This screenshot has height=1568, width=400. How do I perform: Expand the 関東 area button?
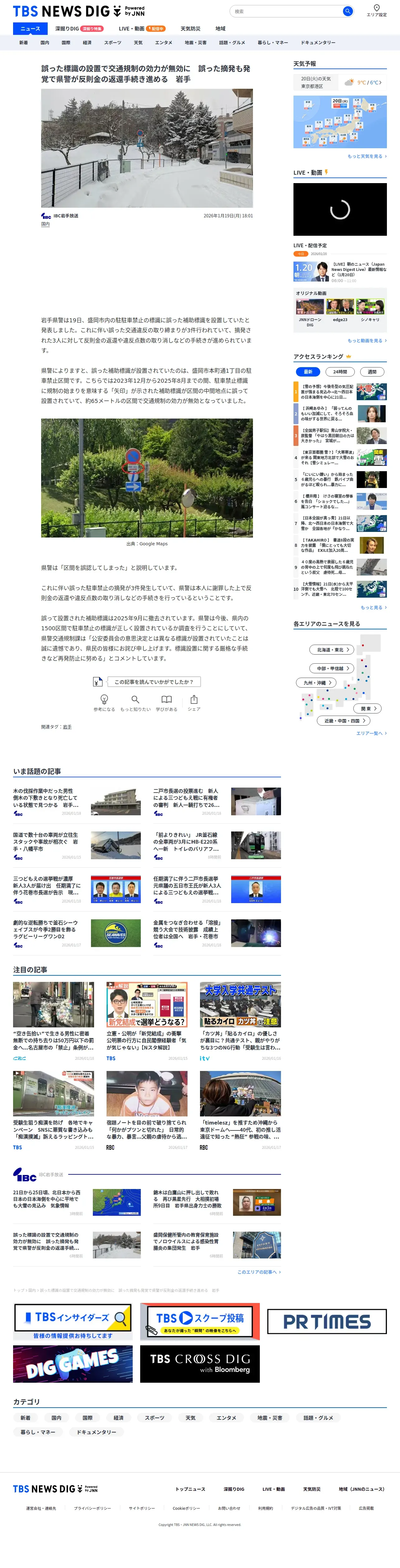(368, 708)
